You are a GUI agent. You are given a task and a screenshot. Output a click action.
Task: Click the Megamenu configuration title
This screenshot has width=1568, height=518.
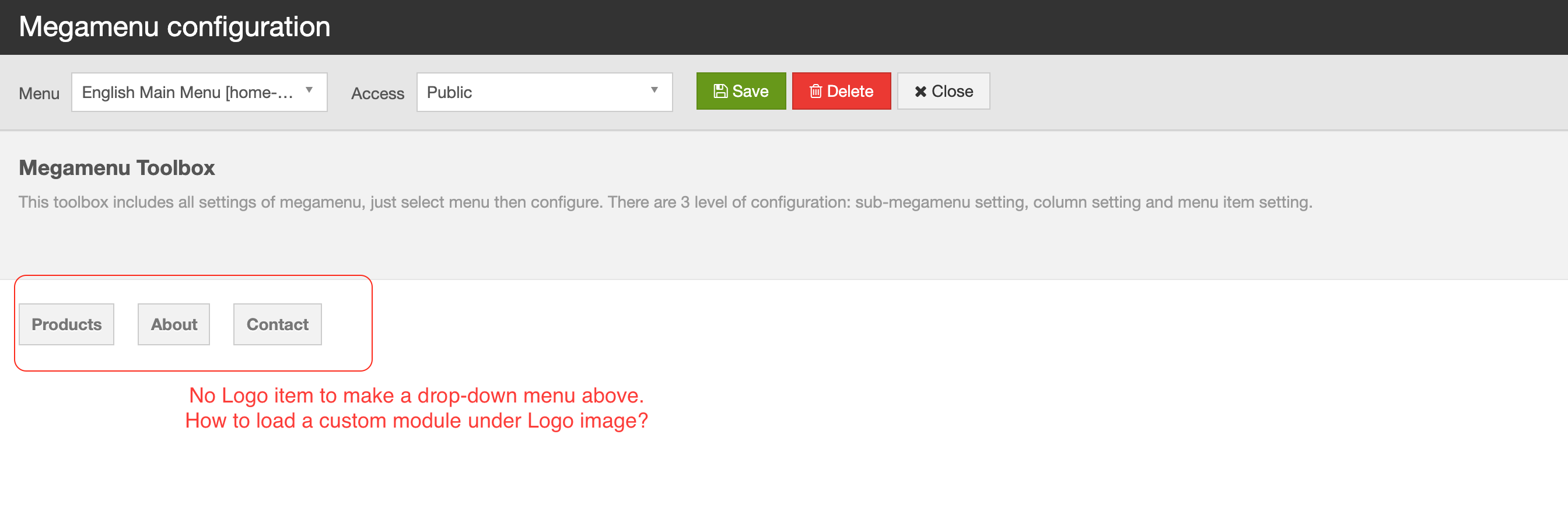click(x=174, y=27)
